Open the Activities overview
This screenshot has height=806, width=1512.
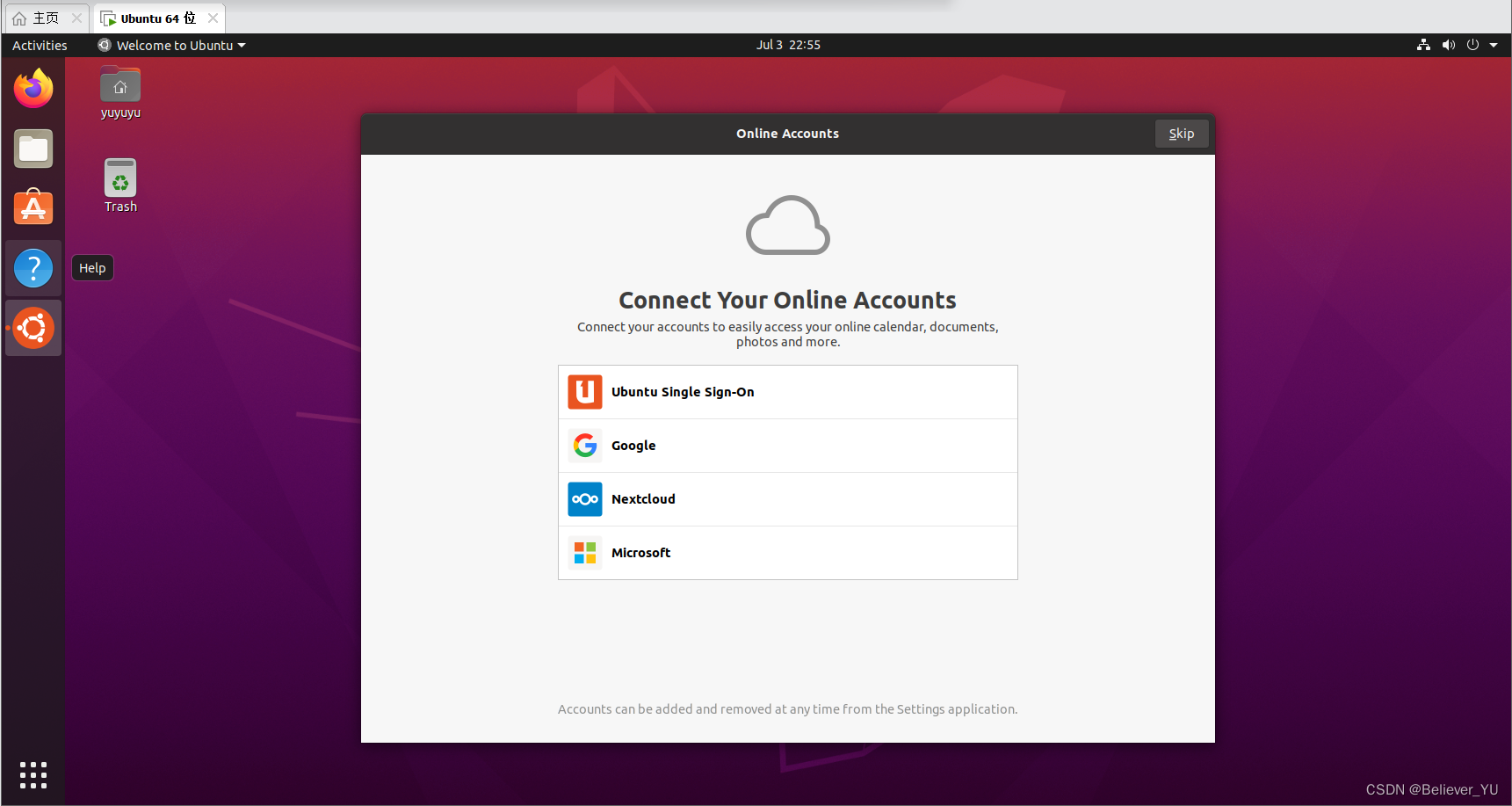pos(40,45)
